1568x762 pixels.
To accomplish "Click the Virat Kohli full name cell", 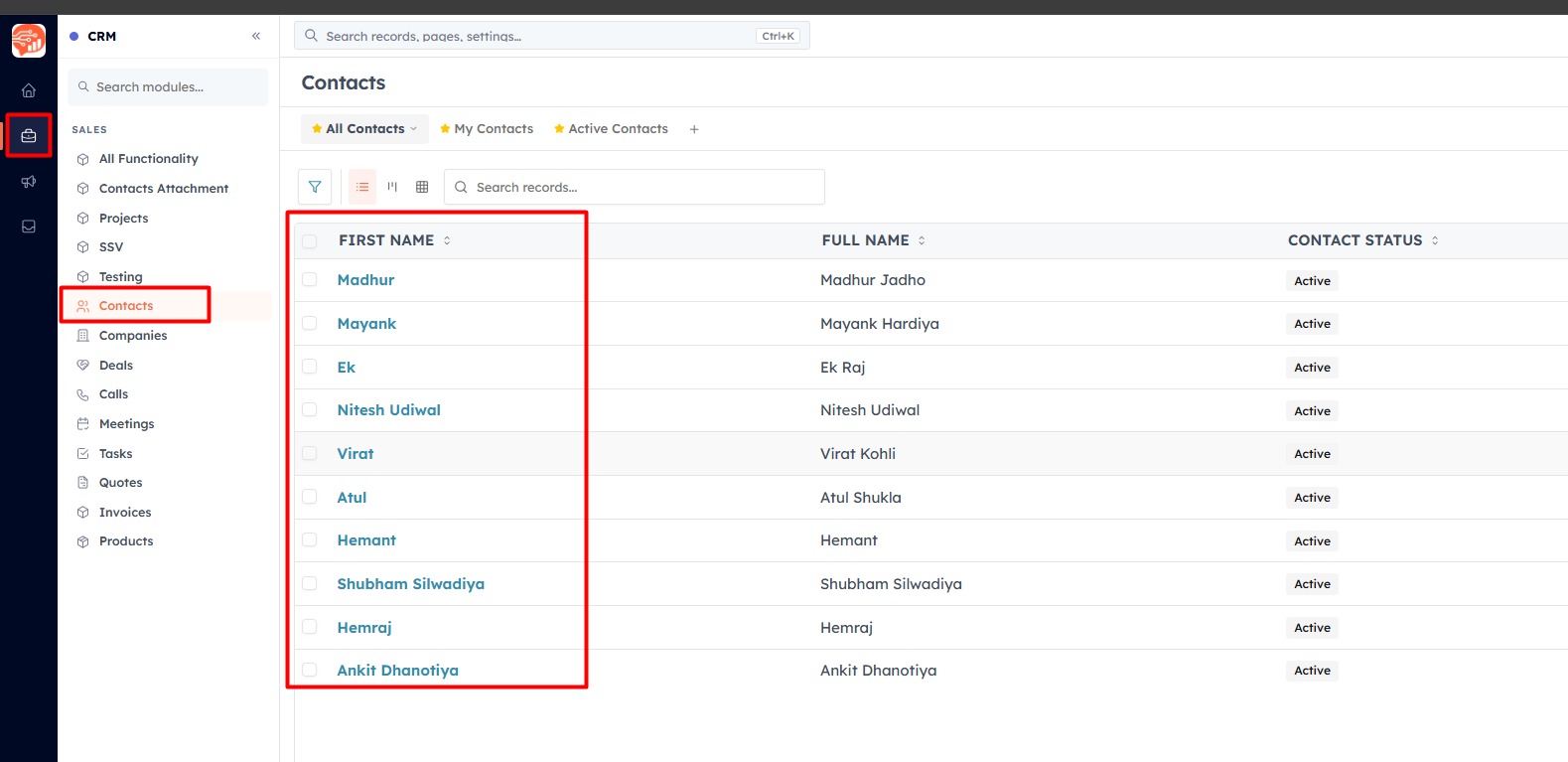I will [x=858, y=454].
